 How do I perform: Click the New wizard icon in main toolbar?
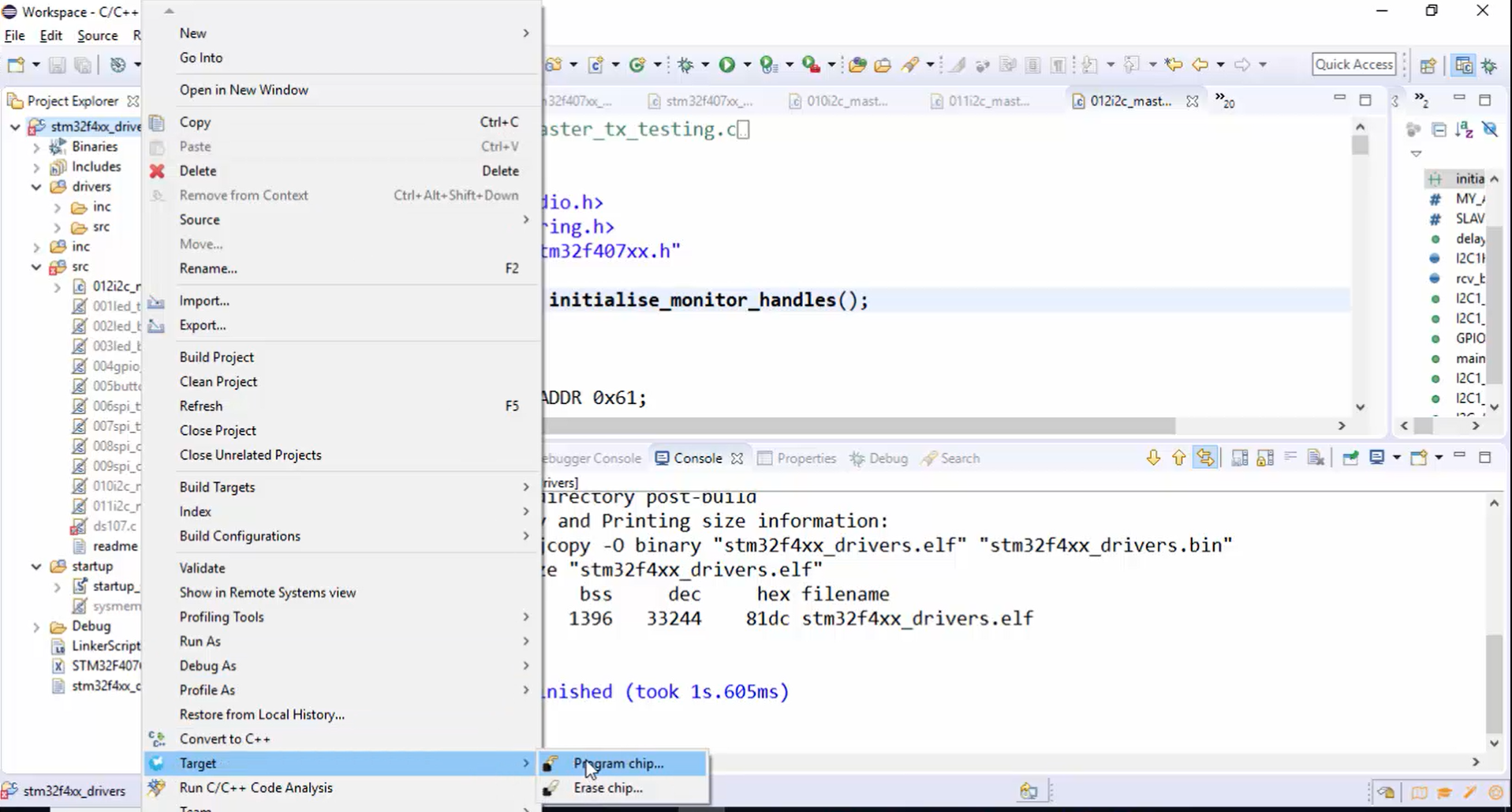(x=16, y=65)
